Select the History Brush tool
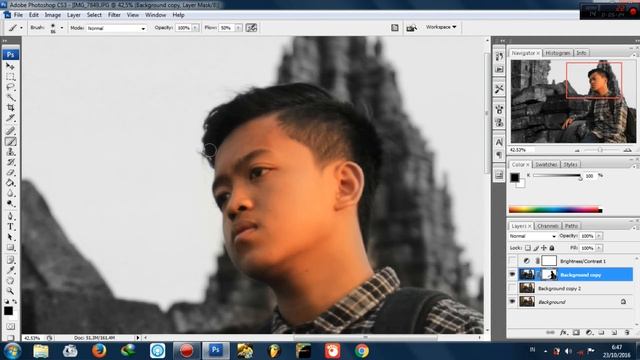The width and height of the screenshot is (640, 360). tap(11, 162)
